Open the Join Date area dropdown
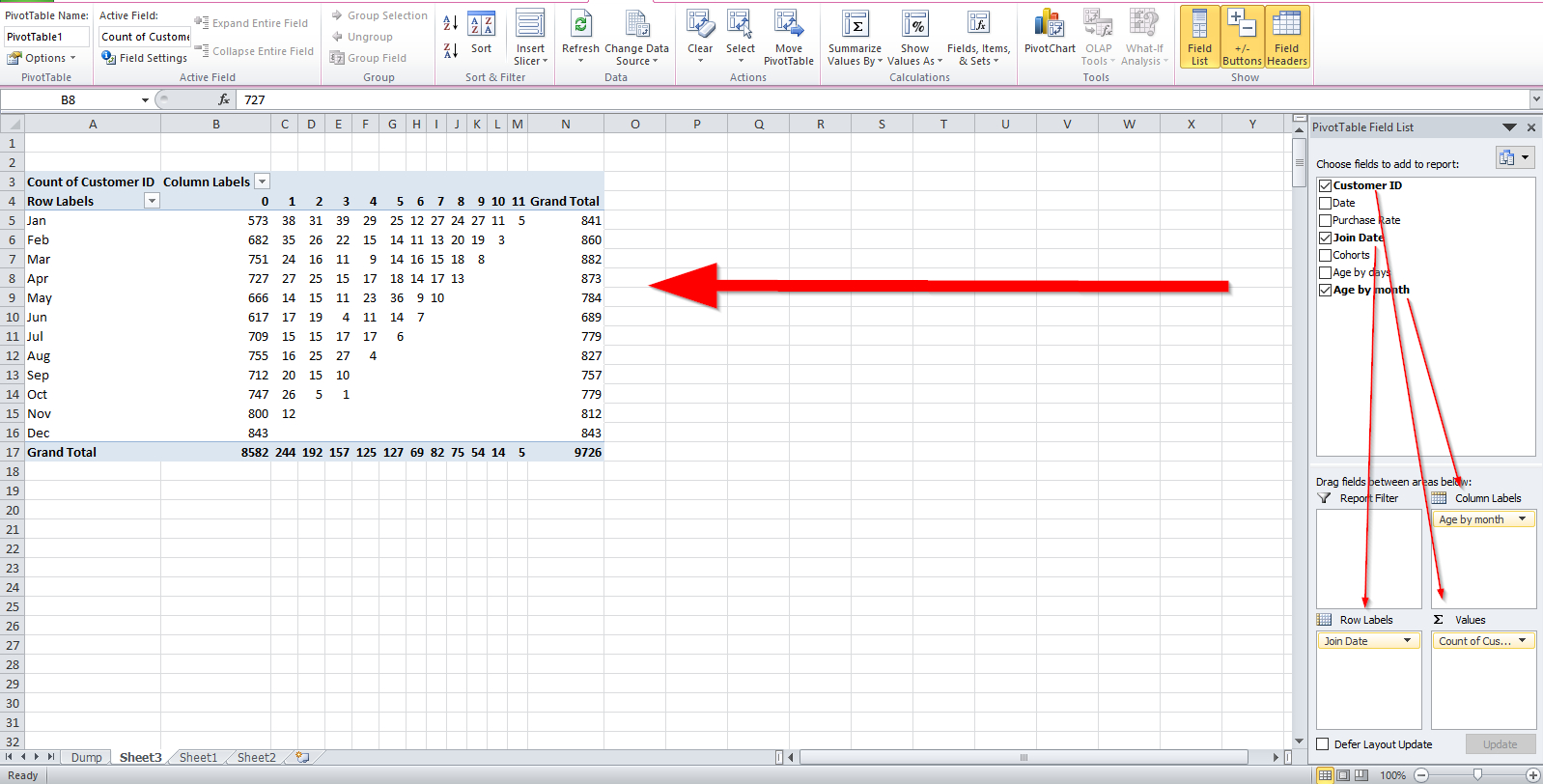The height and width of the screenshot is (784, 1543). (x=1407, y=641)
